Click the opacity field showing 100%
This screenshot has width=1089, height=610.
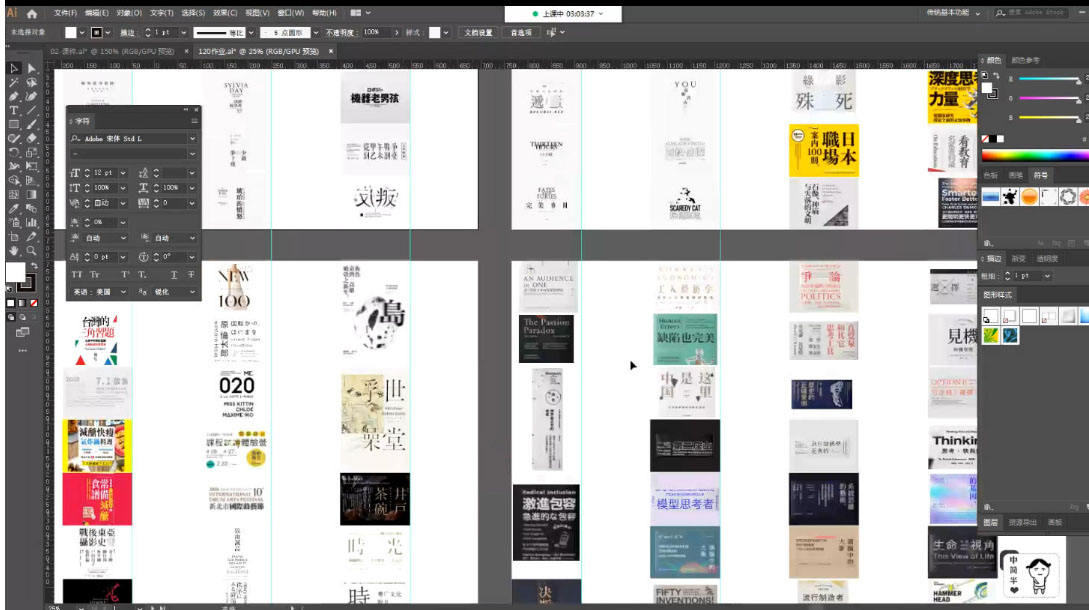[376, 33]
